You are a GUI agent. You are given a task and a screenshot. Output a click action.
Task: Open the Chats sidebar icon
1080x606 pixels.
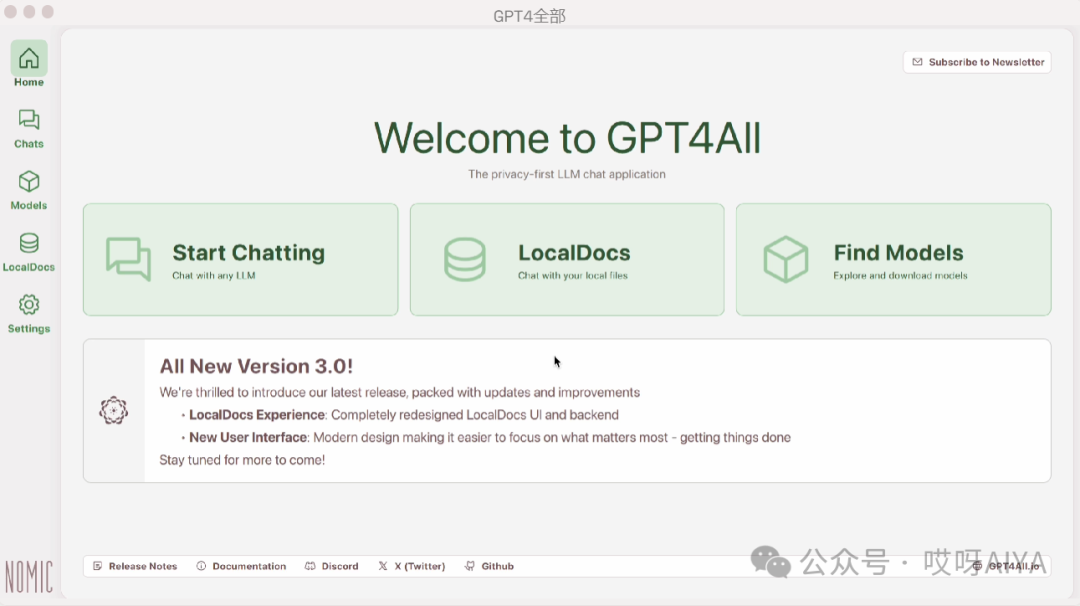29,121
